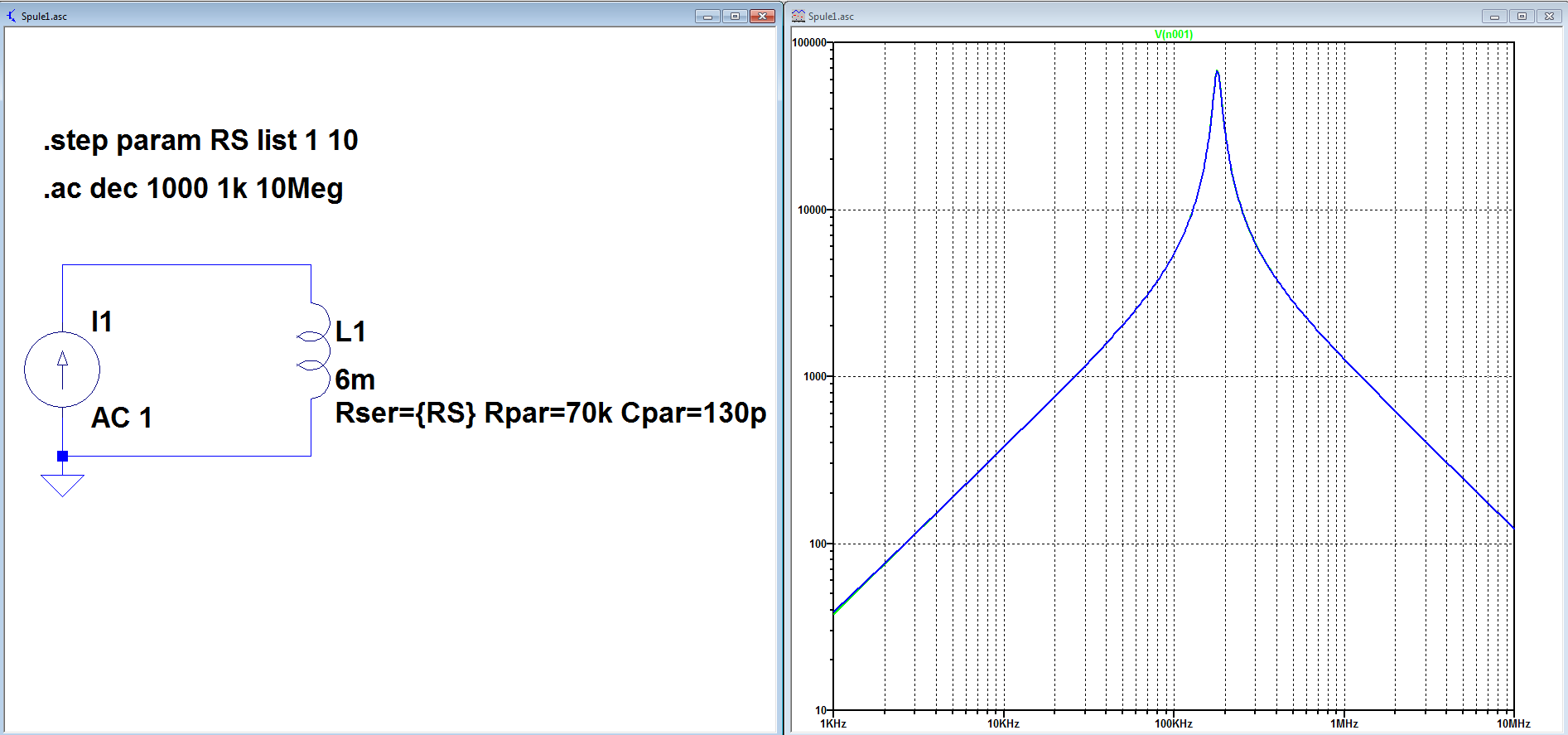The width and height of the screenshot is (1568, 735).
Task: Select the .ac dec 1000 1k 10Meg directive
Action: (x=193, y=188)
